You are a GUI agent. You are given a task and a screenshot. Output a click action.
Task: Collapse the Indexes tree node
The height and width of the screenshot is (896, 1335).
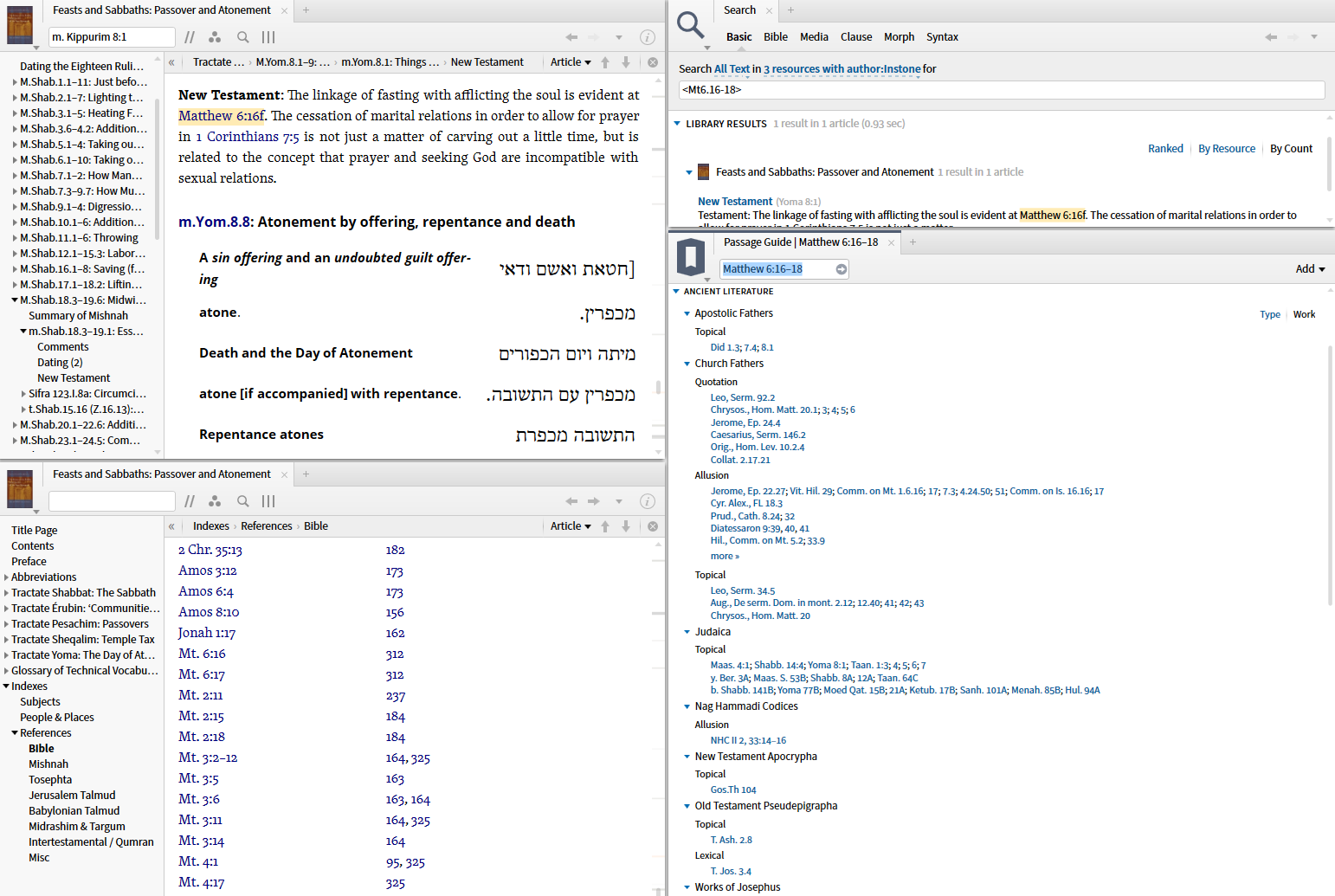(6, 687)
